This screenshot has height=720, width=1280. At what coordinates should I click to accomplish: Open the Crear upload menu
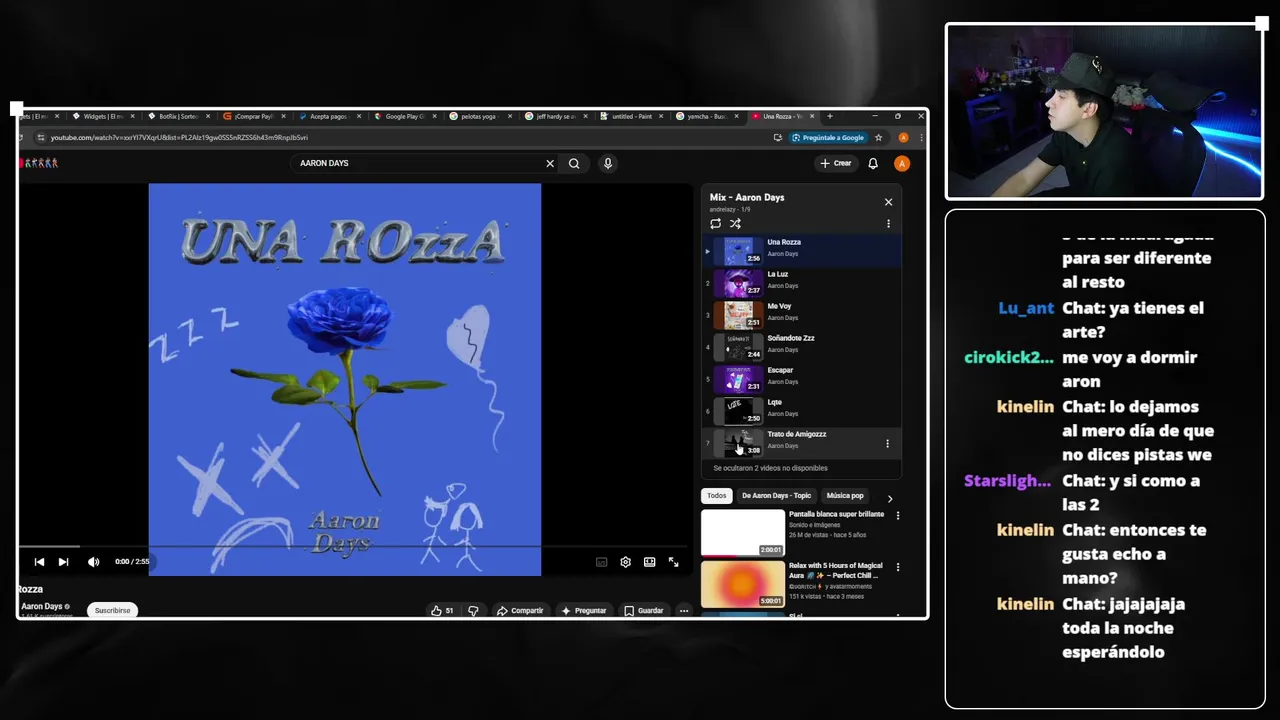pos(836,163)
